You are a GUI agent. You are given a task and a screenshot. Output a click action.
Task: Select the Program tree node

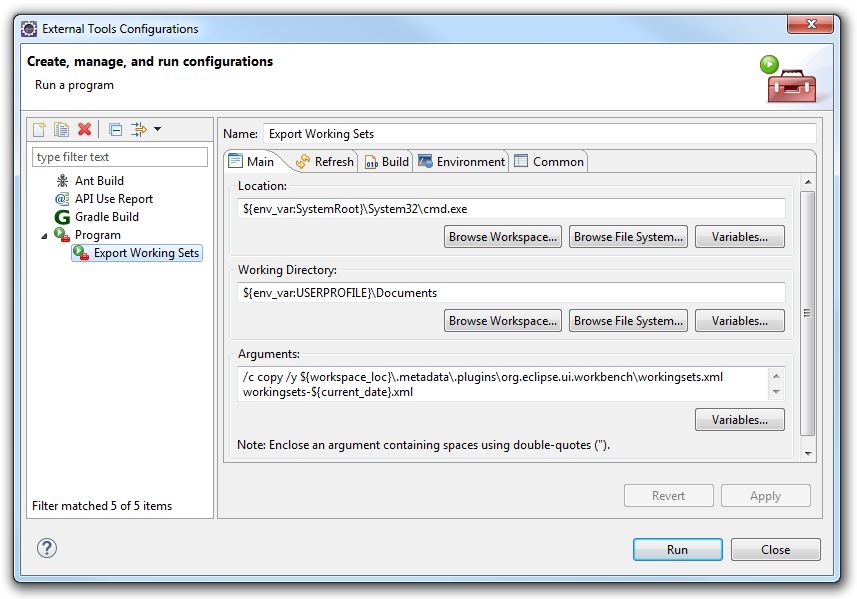(97, 235)
